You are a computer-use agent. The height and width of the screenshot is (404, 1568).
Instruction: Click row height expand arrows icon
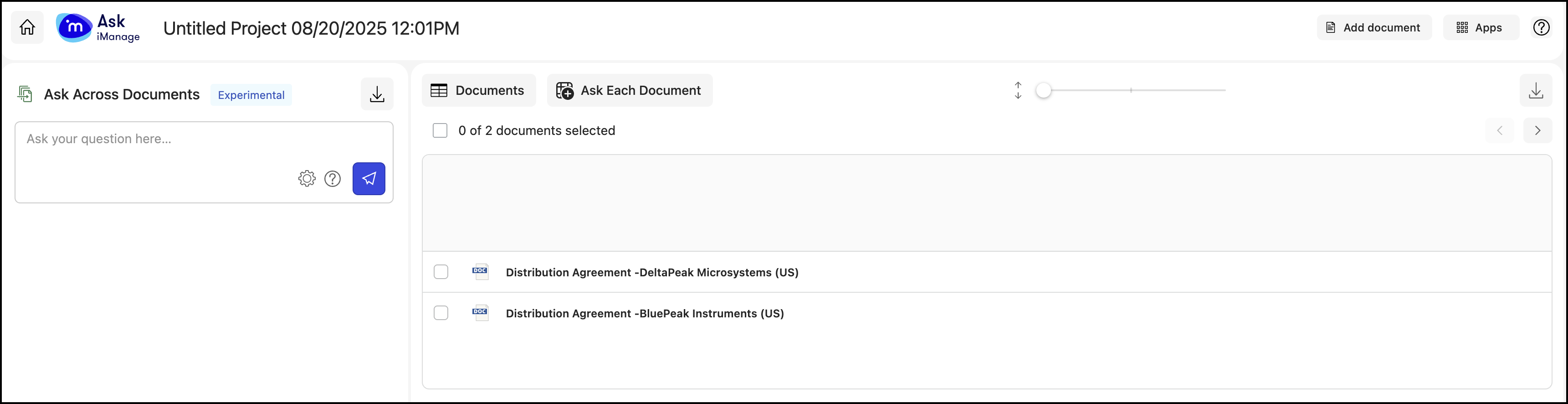click(x=1018, y=90)
